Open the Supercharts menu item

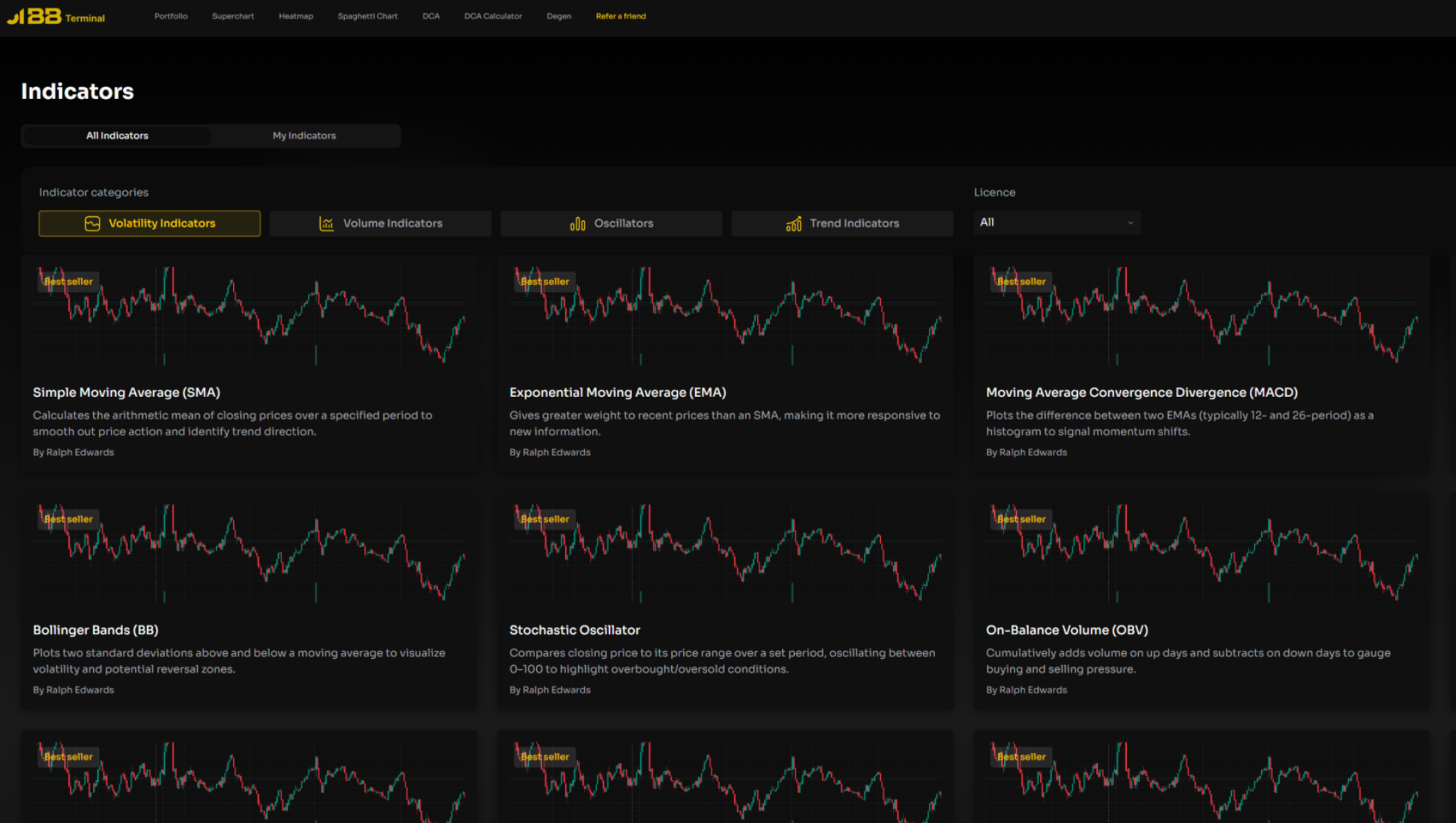[232, 16]
